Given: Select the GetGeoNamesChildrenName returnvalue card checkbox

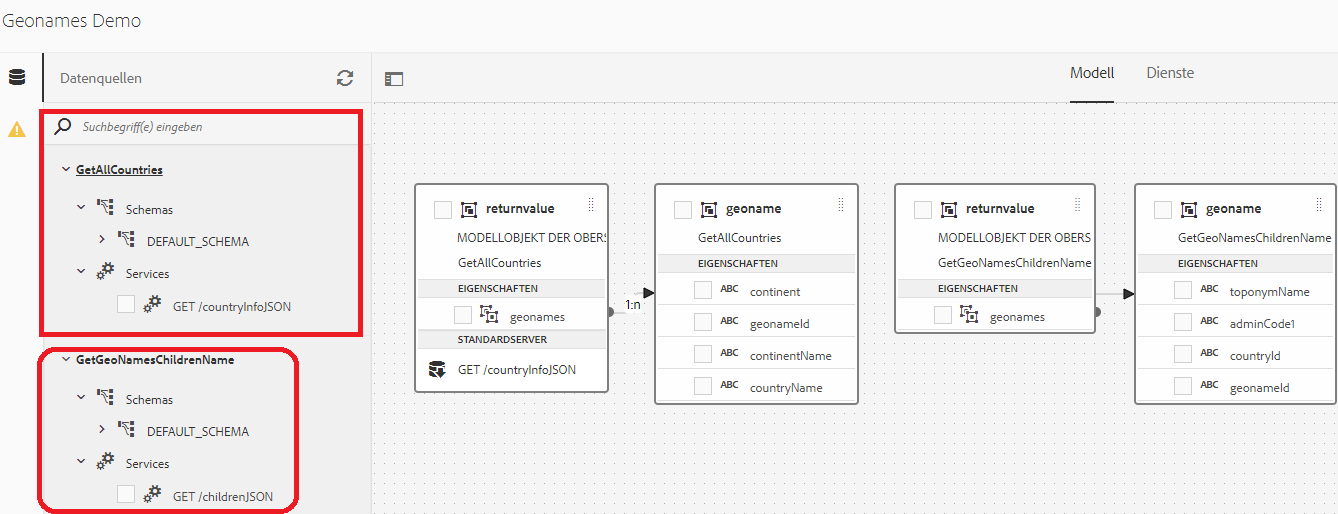Looking at the screenshot, I should [923, 210].
